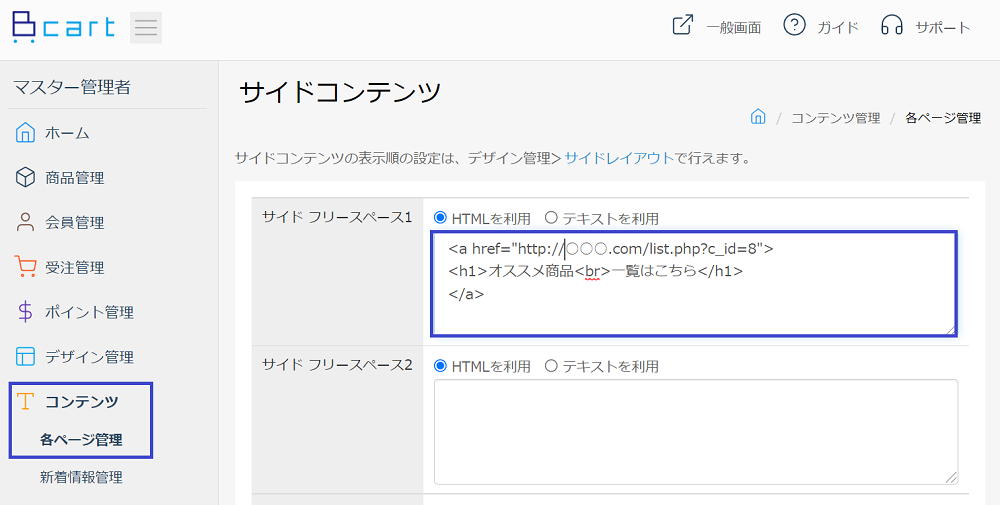This screenshot has width=1000, height=505.
Task: Toggle the hamburger menu button
Action: 146,28
